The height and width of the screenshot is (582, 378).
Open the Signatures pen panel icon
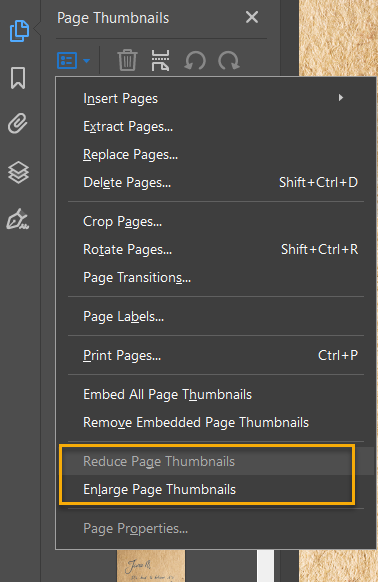pyautogui.click(x=18, y=219)
